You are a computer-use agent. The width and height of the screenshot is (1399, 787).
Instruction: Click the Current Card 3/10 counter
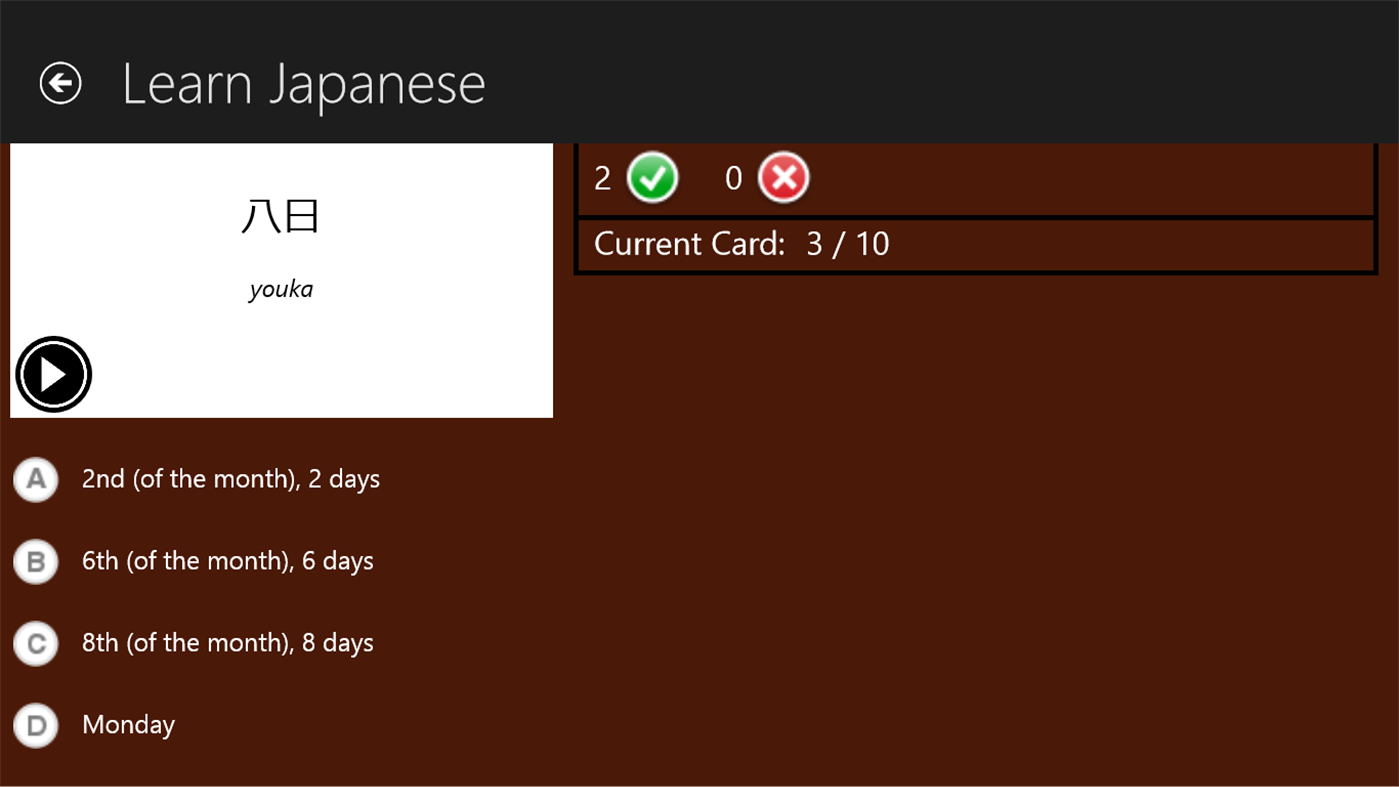coord(741,244)
